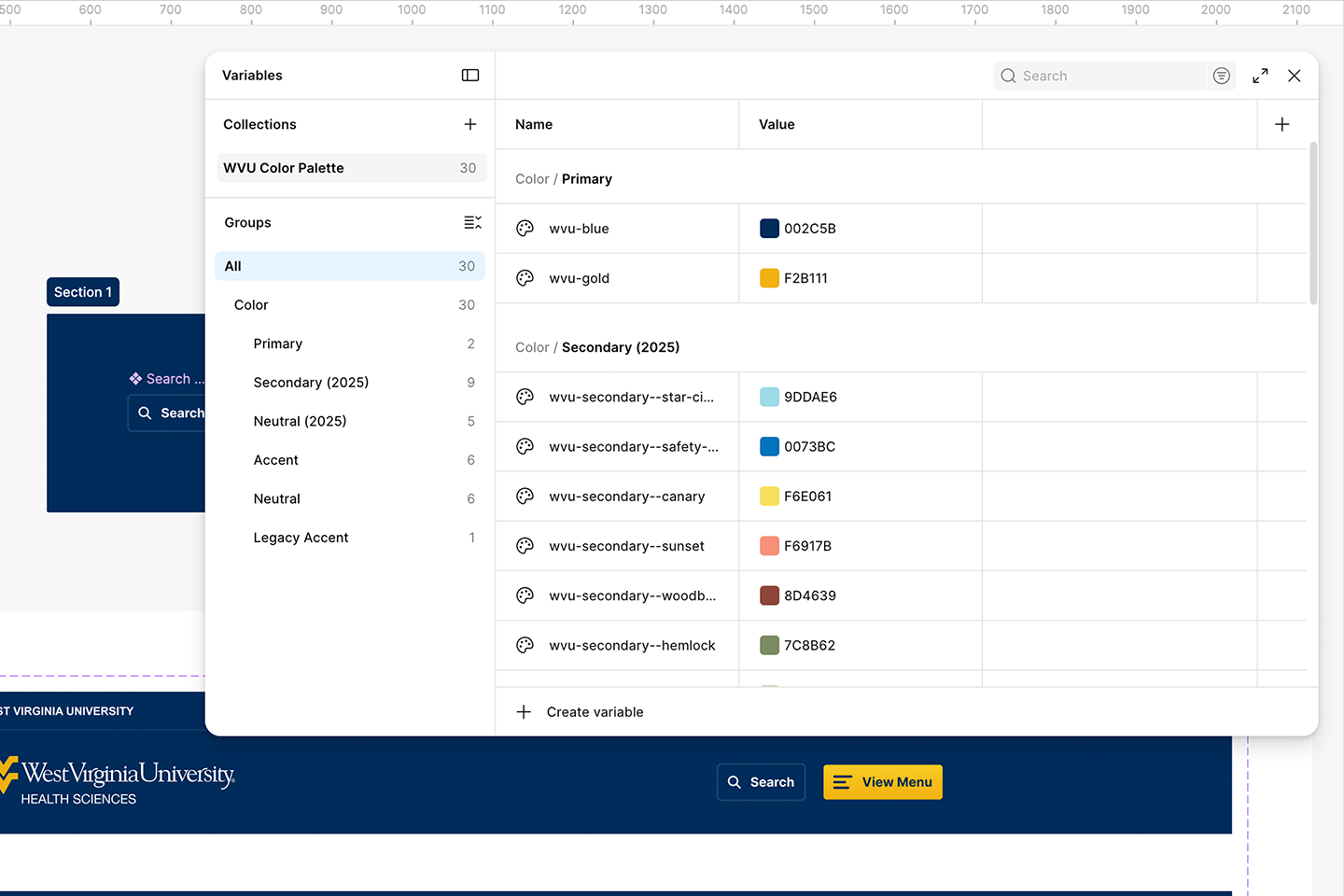Select the Primary group
1344x896 pixels.
(350, 343)
